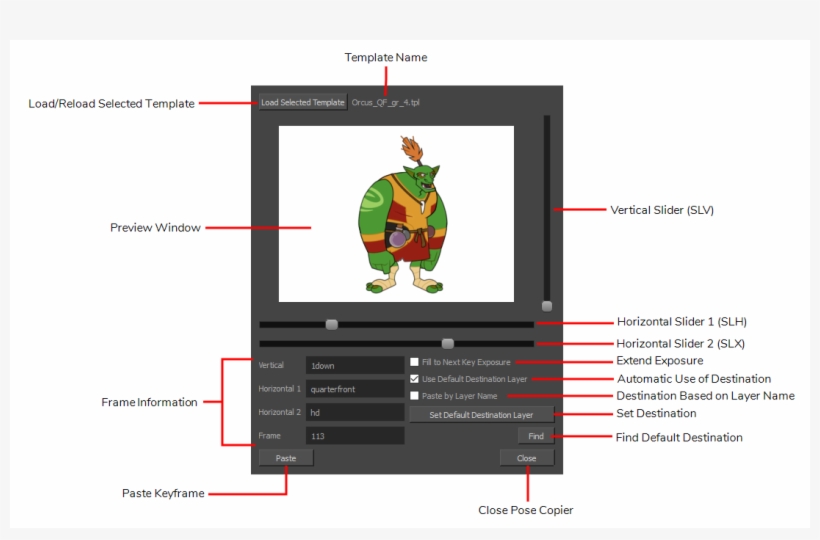820x540 pixels.
Task: Click the Horizontal 2 field showing hd
Action: (x=355, y=412)
